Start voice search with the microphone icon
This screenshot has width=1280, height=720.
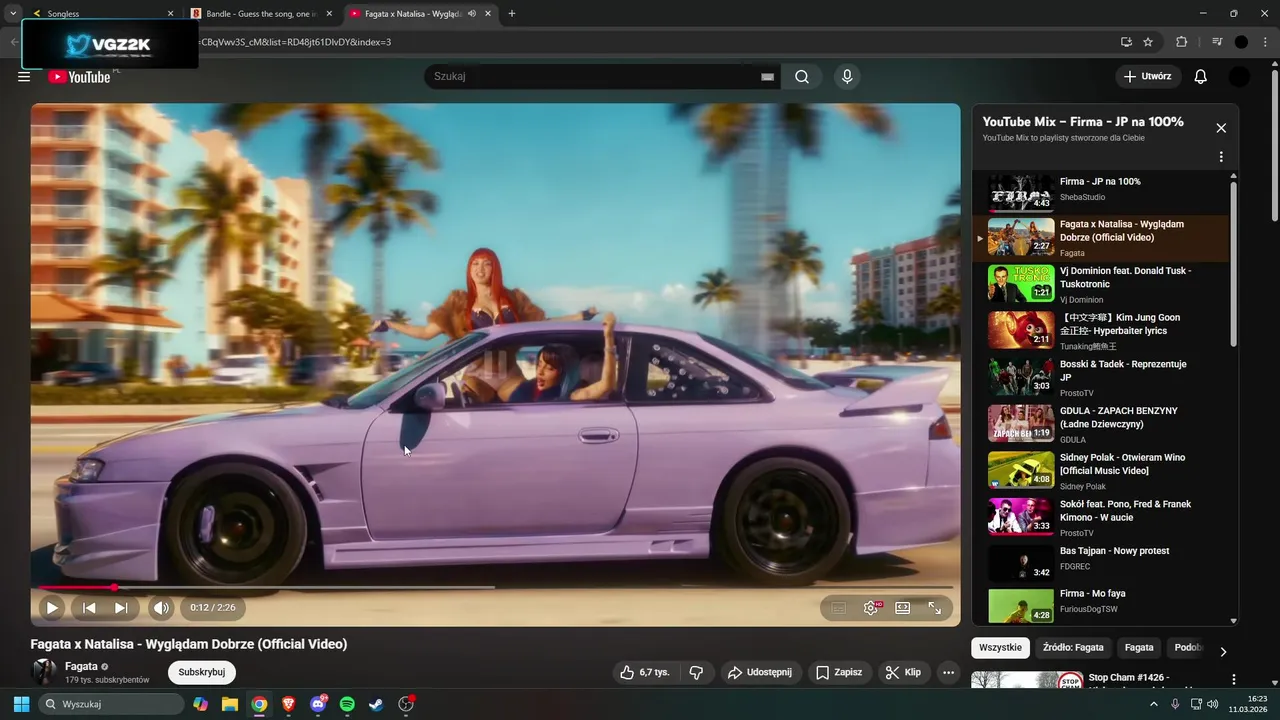coord(847,77)
